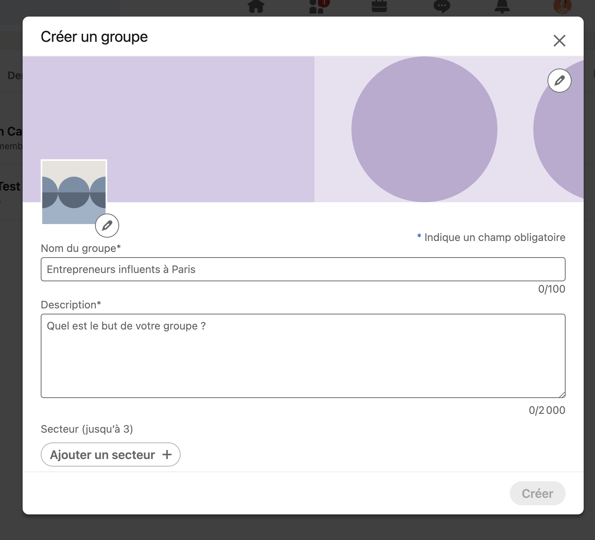This screenshot has height=540, width=595.
Task: Click the cover banner image
Action: (303, 129)
